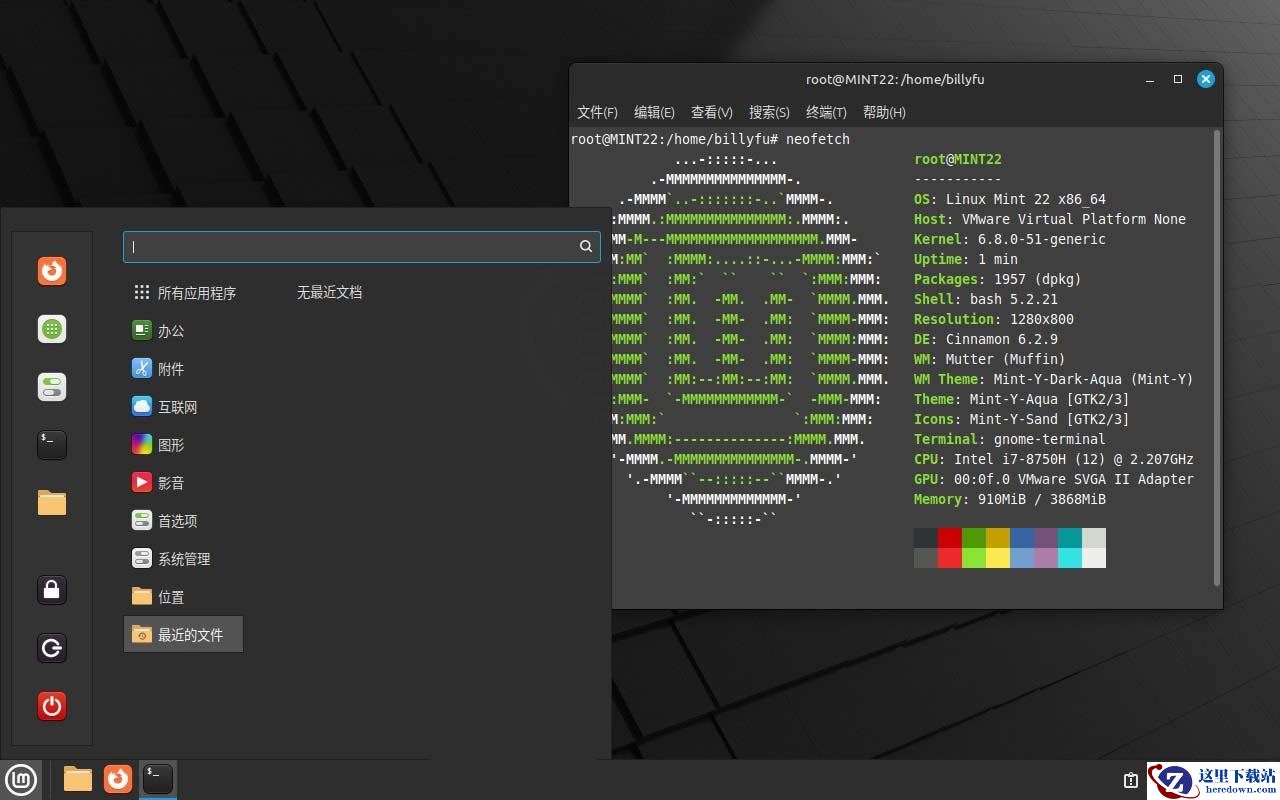The height and width of the screenshot is (800, 1280).
Task: Click the 'OS: Linux Mint 22 x86_64' line
Action: (1010, 199)
